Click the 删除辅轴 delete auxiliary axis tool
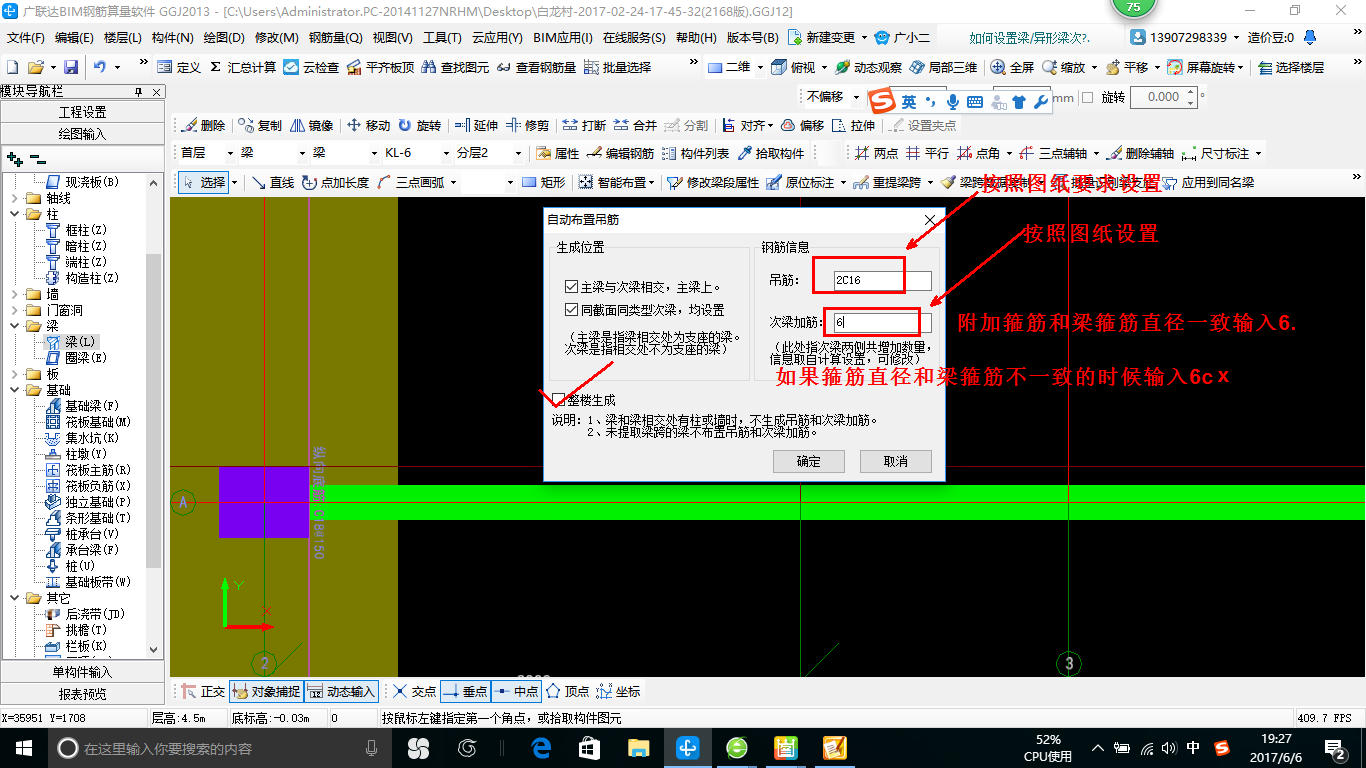This screenshot has height=768, width=1366. pos(1140,153)
